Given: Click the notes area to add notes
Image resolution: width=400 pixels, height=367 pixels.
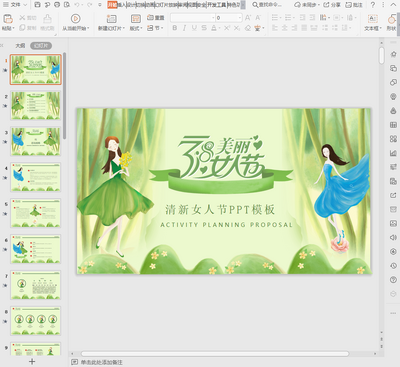Looking at the screenshot, I should pos(101,362).
